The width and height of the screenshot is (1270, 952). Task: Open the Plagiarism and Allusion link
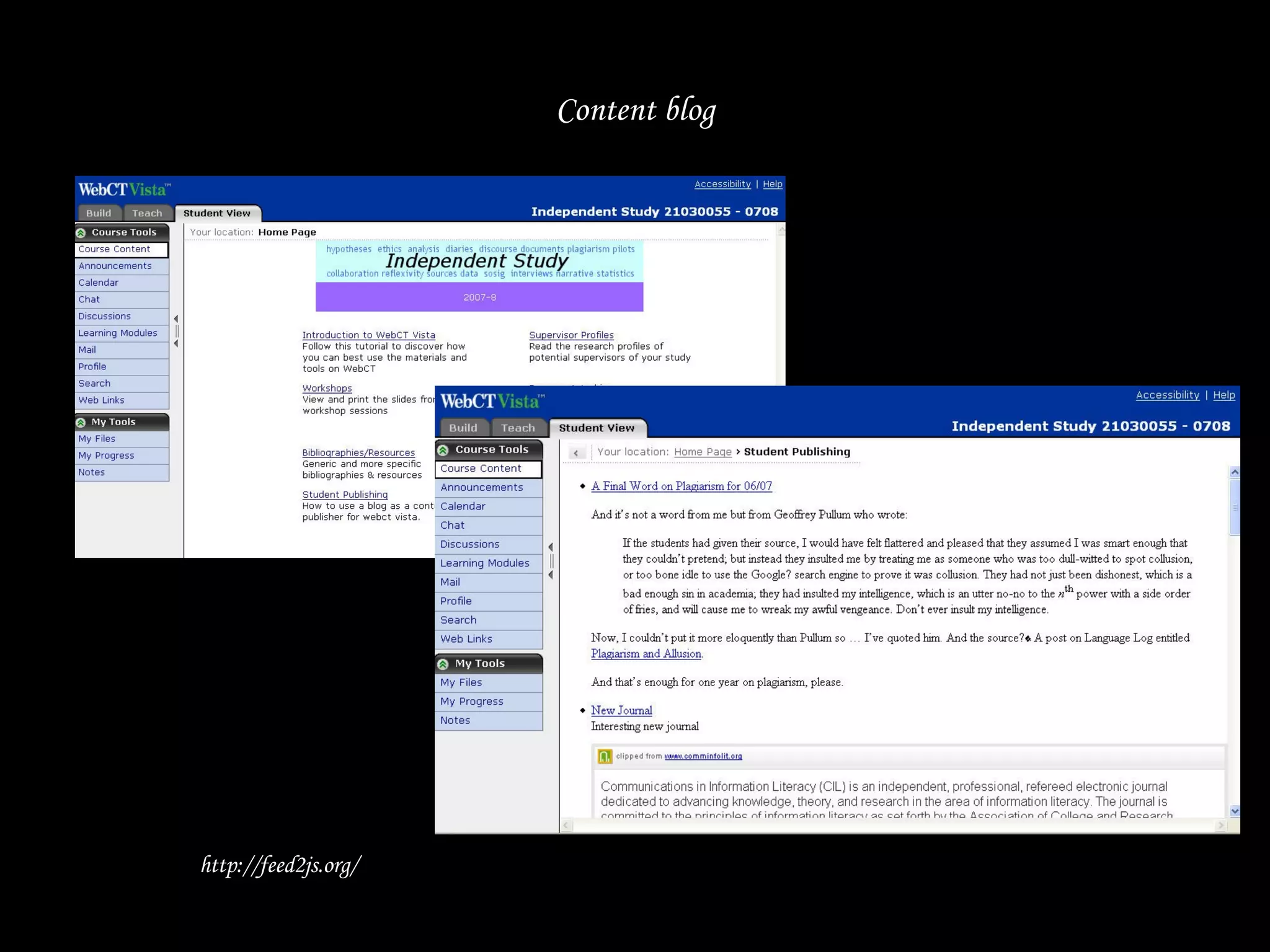tap(646, 654)
